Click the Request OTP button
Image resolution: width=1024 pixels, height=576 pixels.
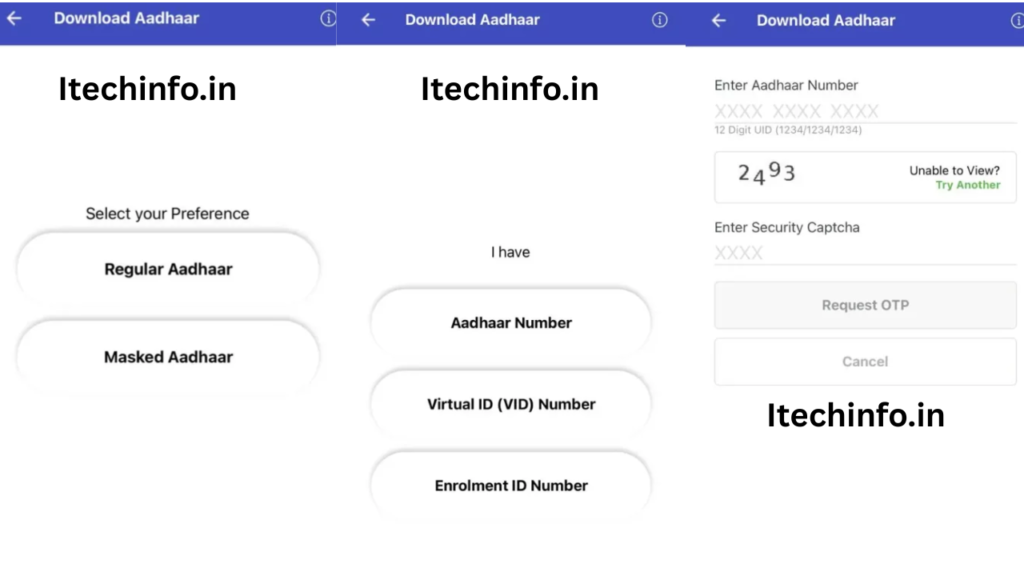865,305
